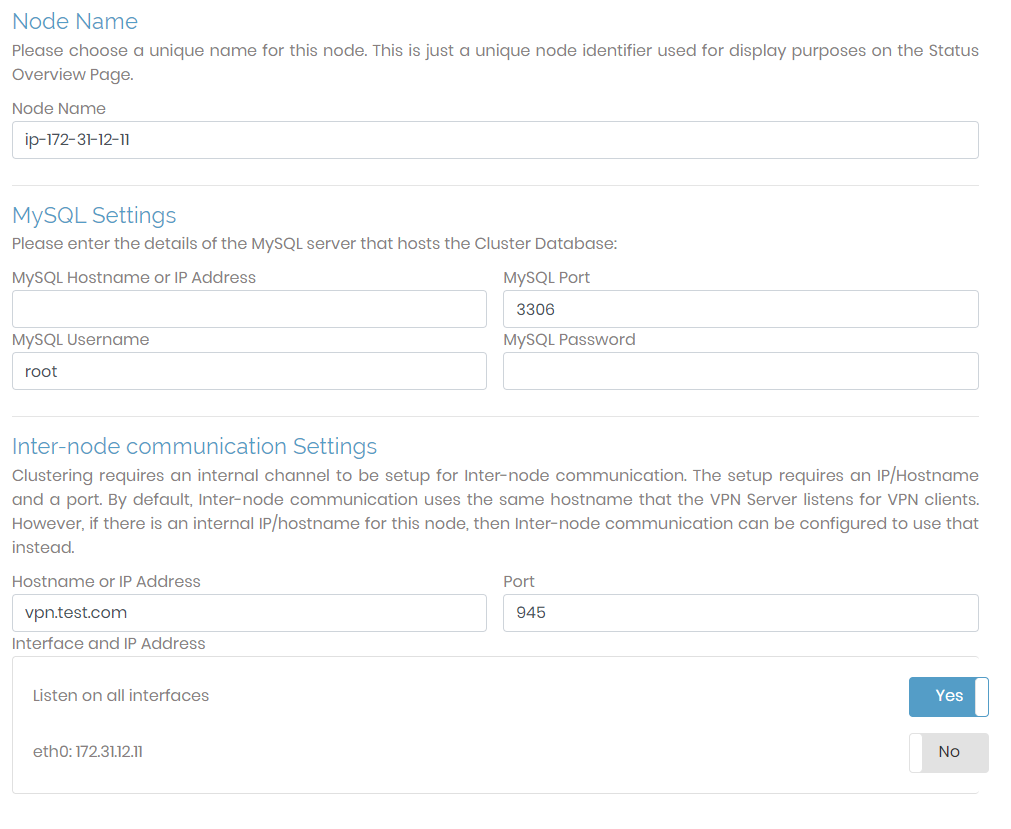Screen dimensions: 1011x829
Task: Click the Inter-node communication Settings heading
Action: tap(193, 446)
